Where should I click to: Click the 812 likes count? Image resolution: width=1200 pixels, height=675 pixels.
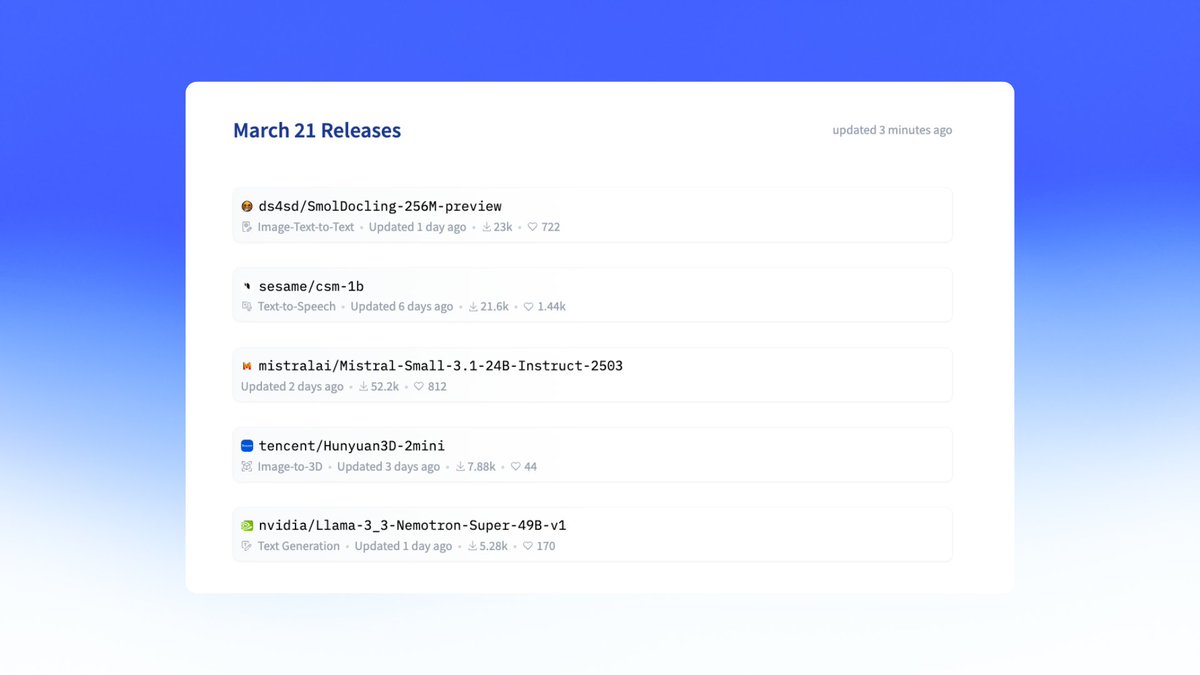[x=438, y=387]
